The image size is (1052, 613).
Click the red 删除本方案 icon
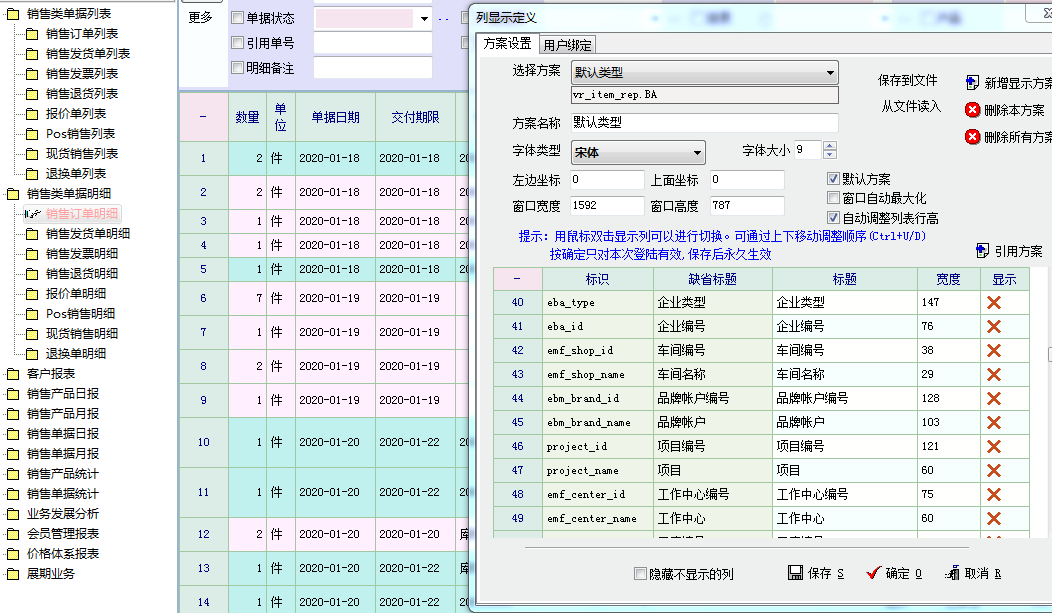point(972,110)
